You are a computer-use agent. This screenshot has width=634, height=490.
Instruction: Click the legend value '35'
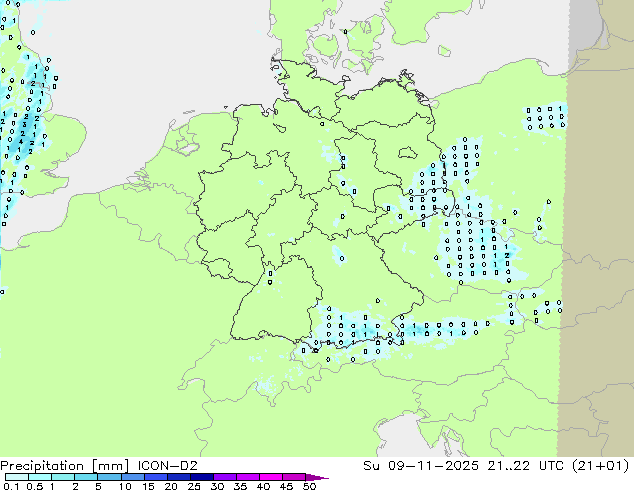click(x=240, y=486)
